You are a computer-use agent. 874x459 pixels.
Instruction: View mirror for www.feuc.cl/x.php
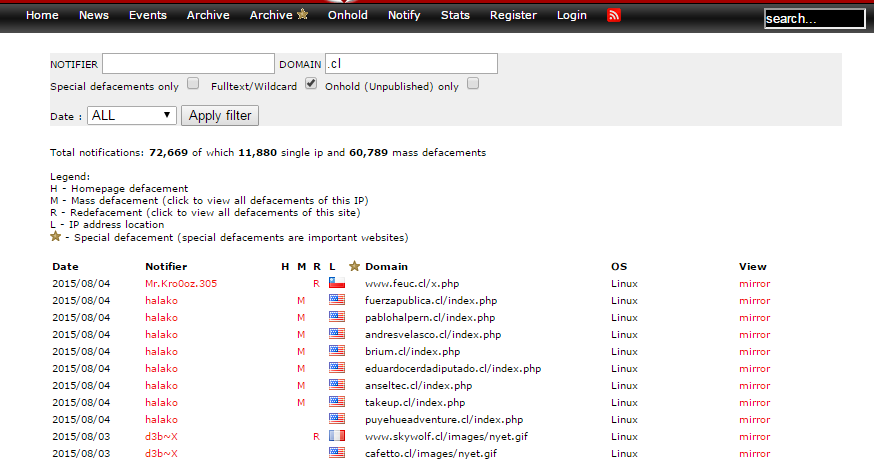tap(755, 283)
